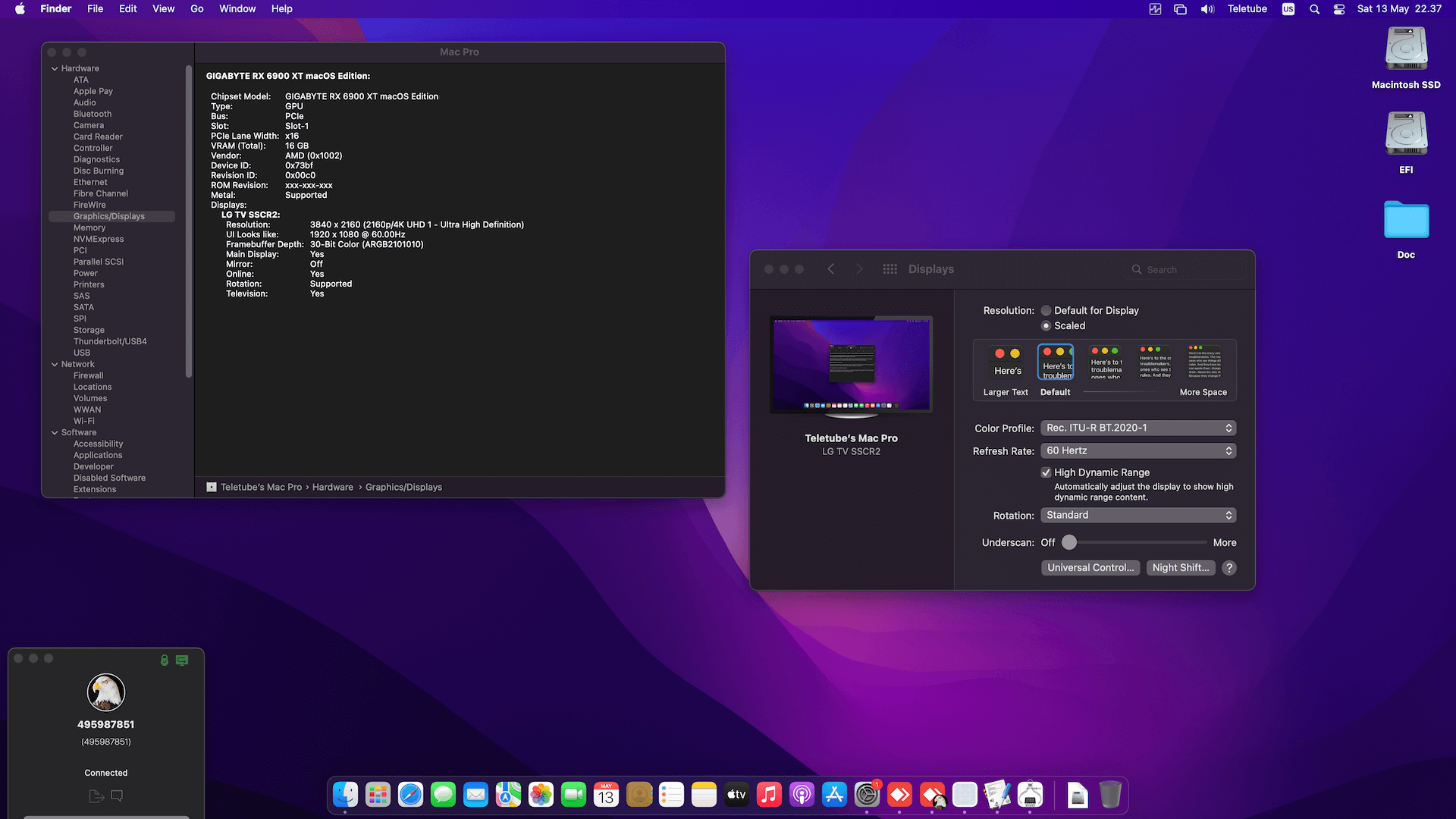Open the Teletube user menu
The height and width of the screenshot is (819, 1456).
coord(1247,9)
